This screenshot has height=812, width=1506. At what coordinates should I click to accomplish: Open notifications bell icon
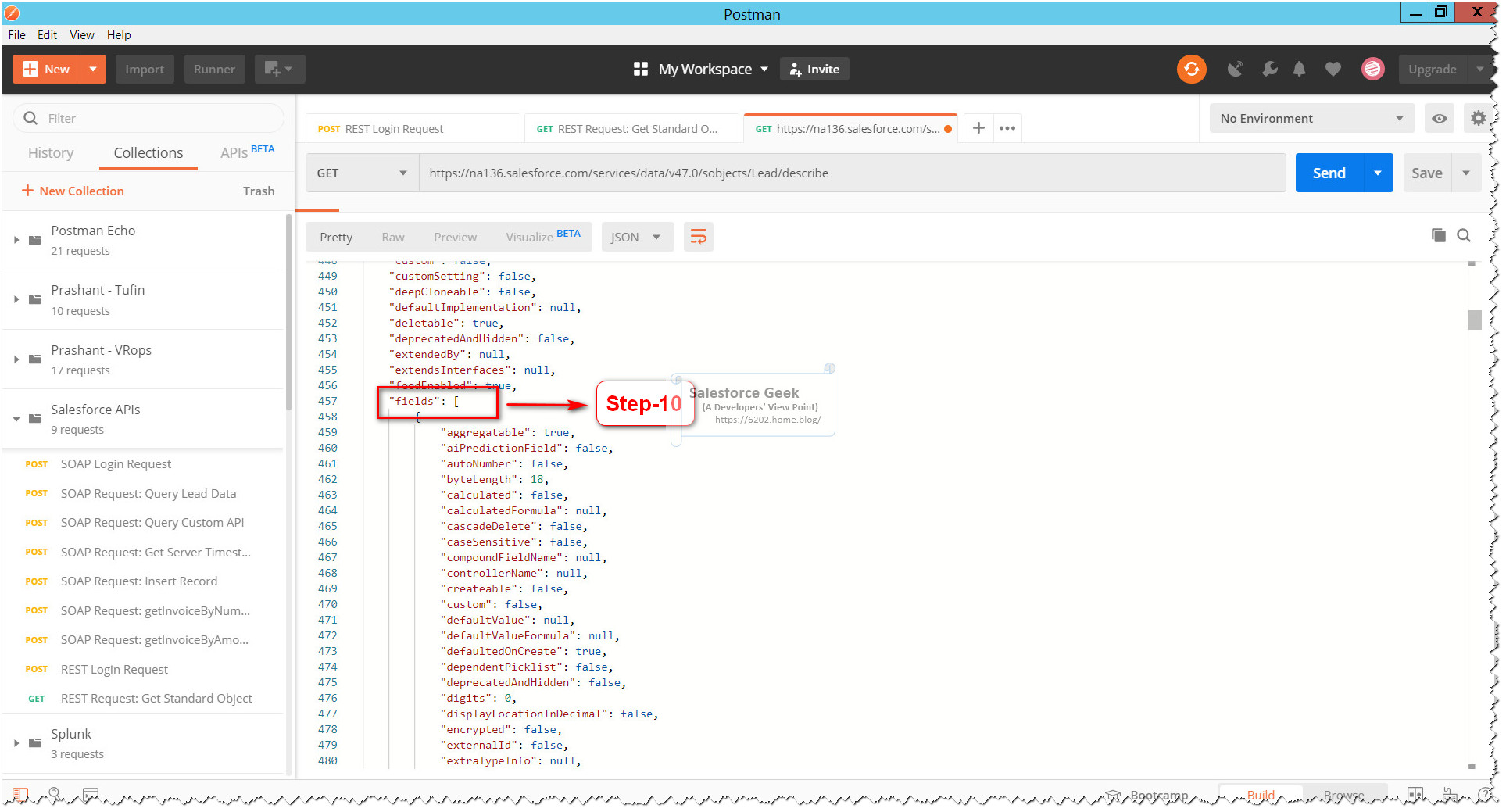(1299, 69)
